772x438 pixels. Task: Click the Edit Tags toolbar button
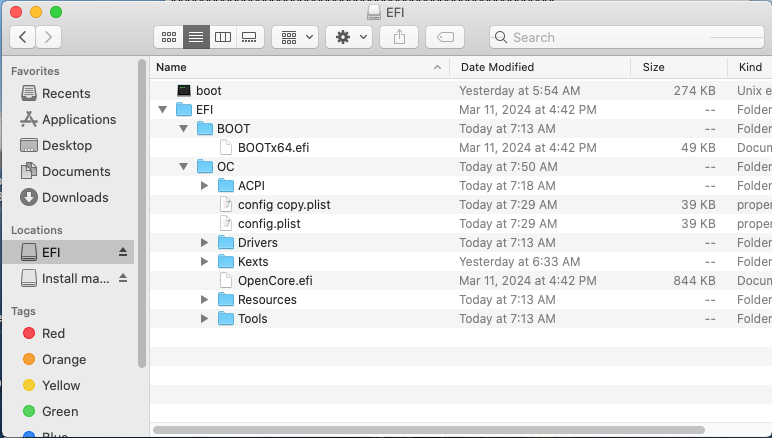[x=445, y=37]
